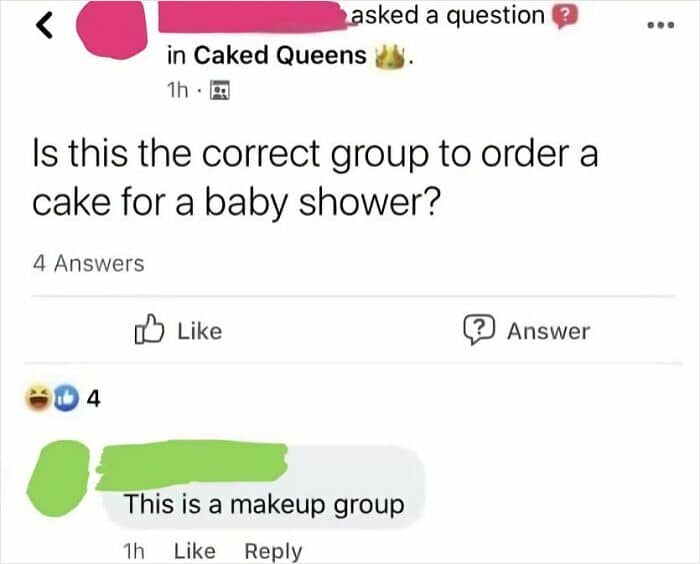Reply to the makeup group comment
The image size is (700, 564).
(x=273, y=550)
